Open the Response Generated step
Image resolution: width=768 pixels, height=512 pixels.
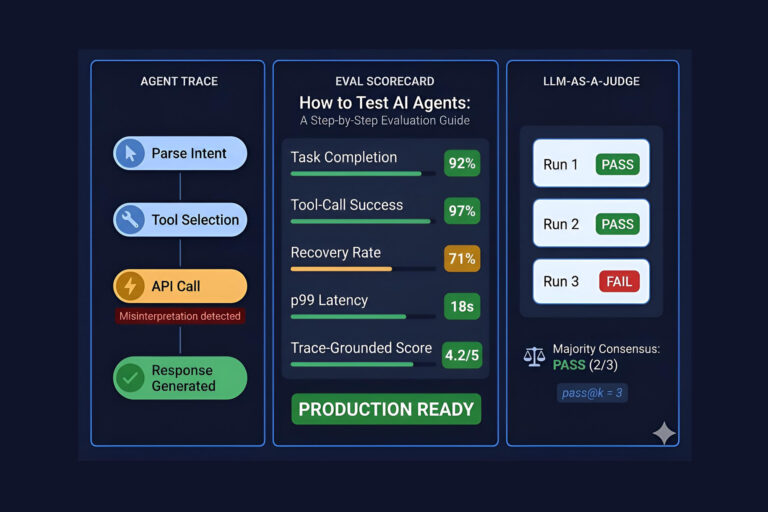[x=180, y=378]
